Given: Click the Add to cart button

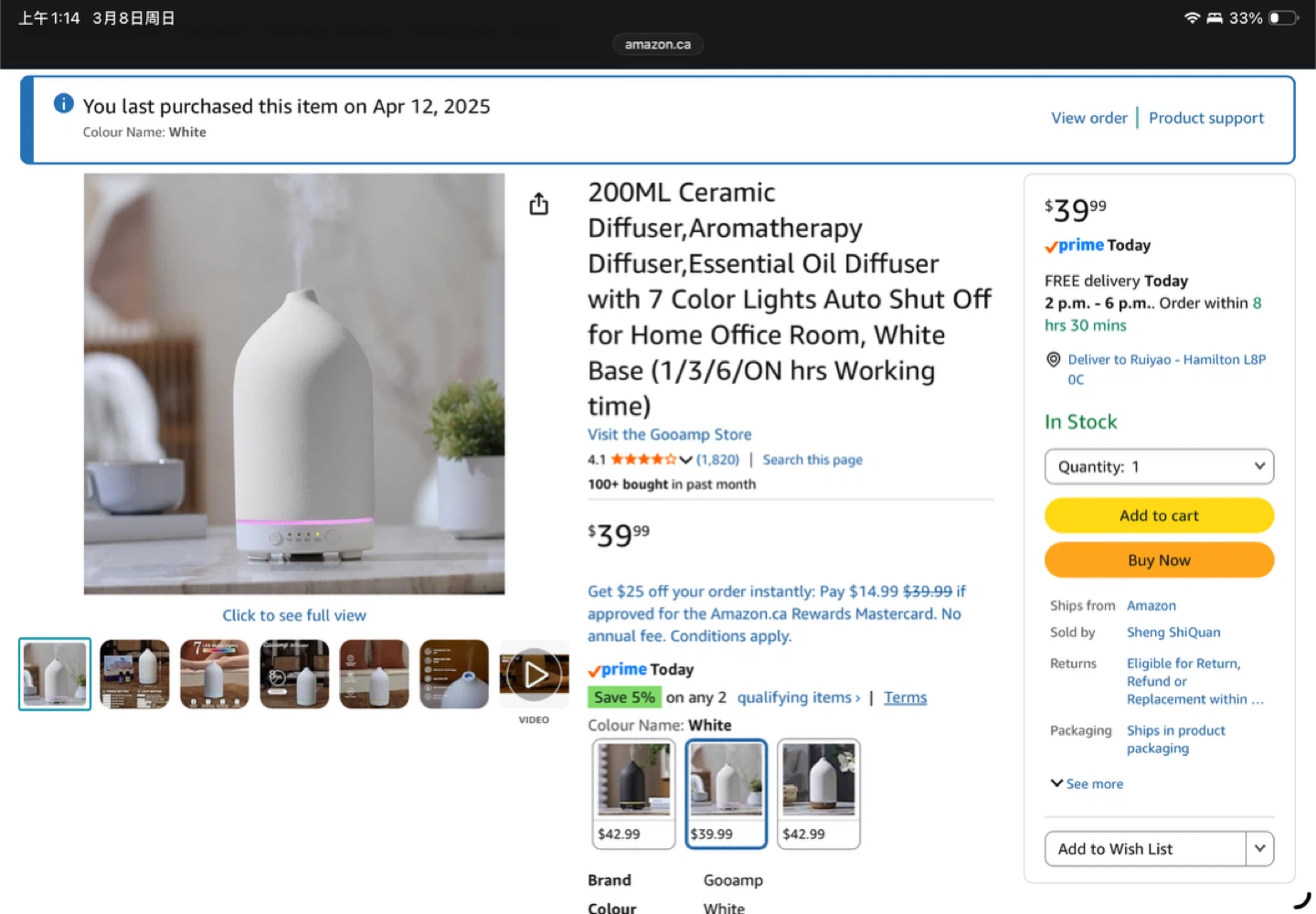Looking at the screenshot, I should (x=1159, y=515).
